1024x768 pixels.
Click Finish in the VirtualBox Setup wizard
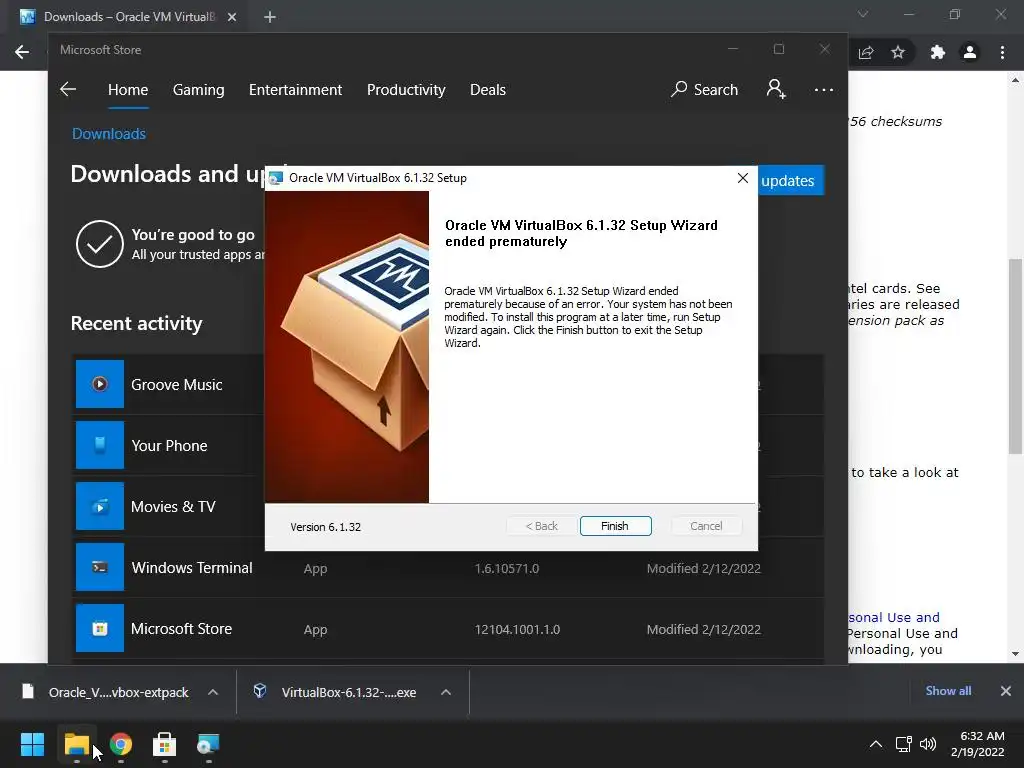pyautogui.click(x=615, y=526)
